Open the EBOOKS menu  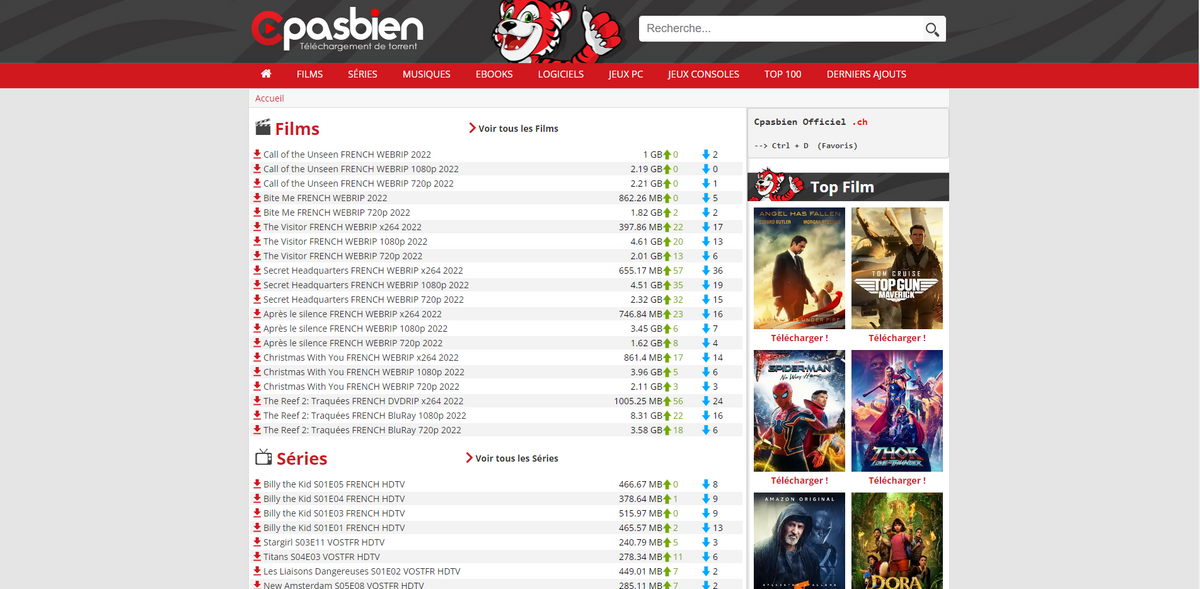click(x=494, y=74)
